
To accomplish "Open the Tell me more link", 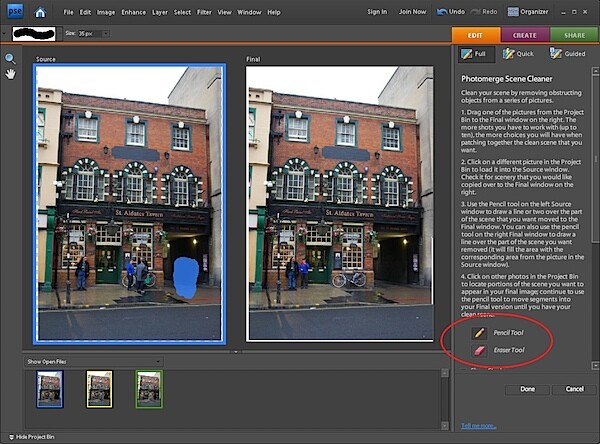I will click(x=478, y=426).
